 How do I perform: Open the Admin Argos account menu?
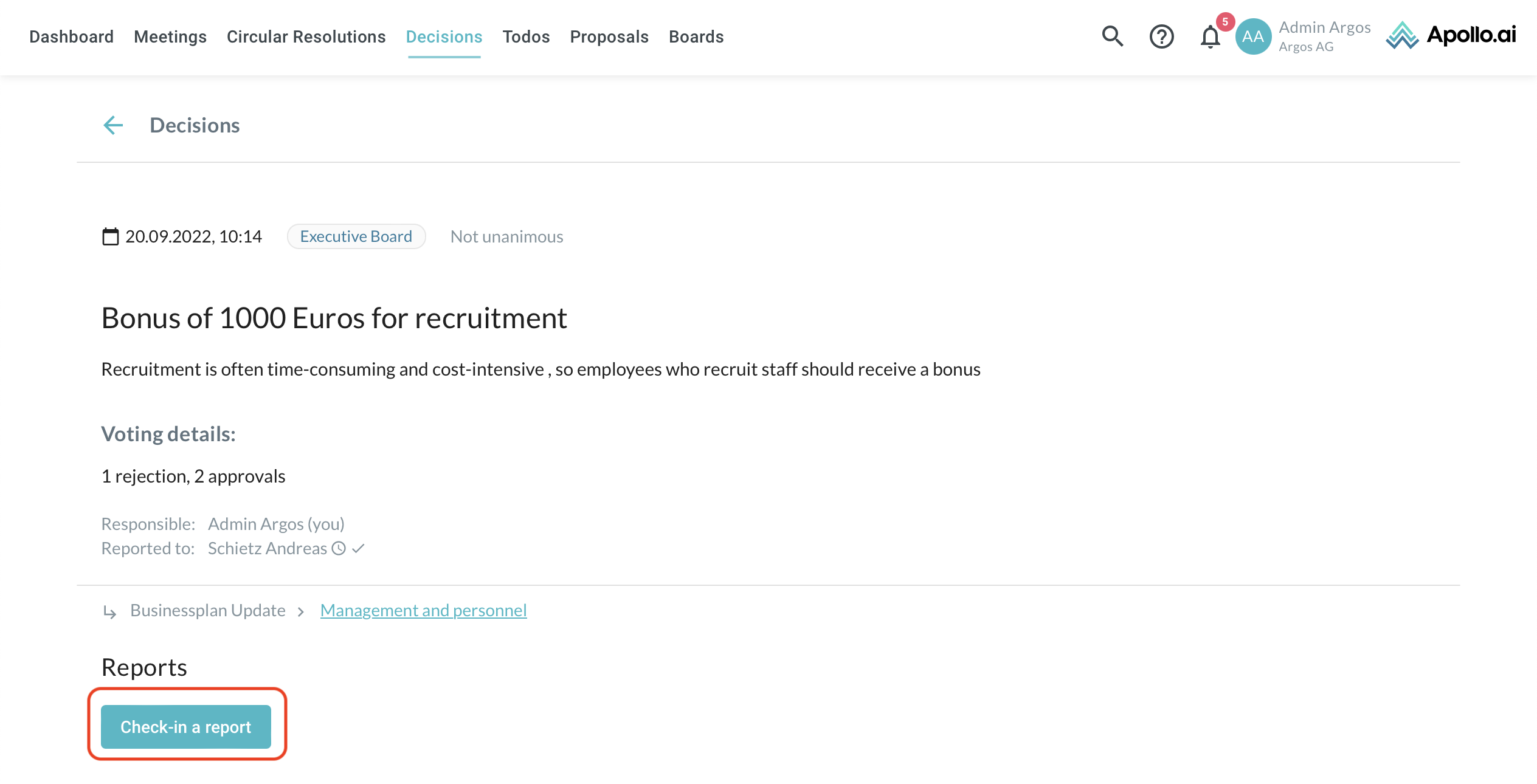[x=1324, y=36]
